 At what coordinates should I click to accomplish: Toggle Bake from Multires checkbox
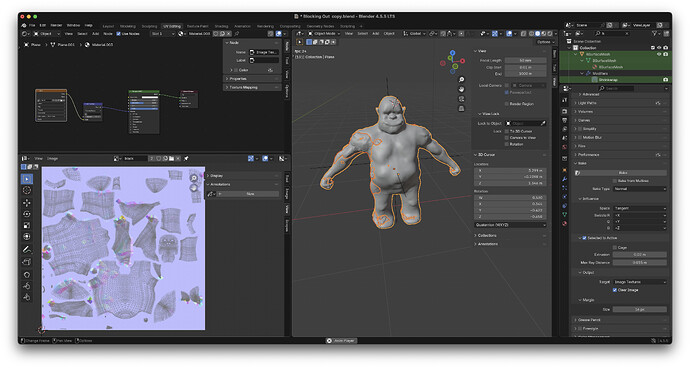pos(615,181)
